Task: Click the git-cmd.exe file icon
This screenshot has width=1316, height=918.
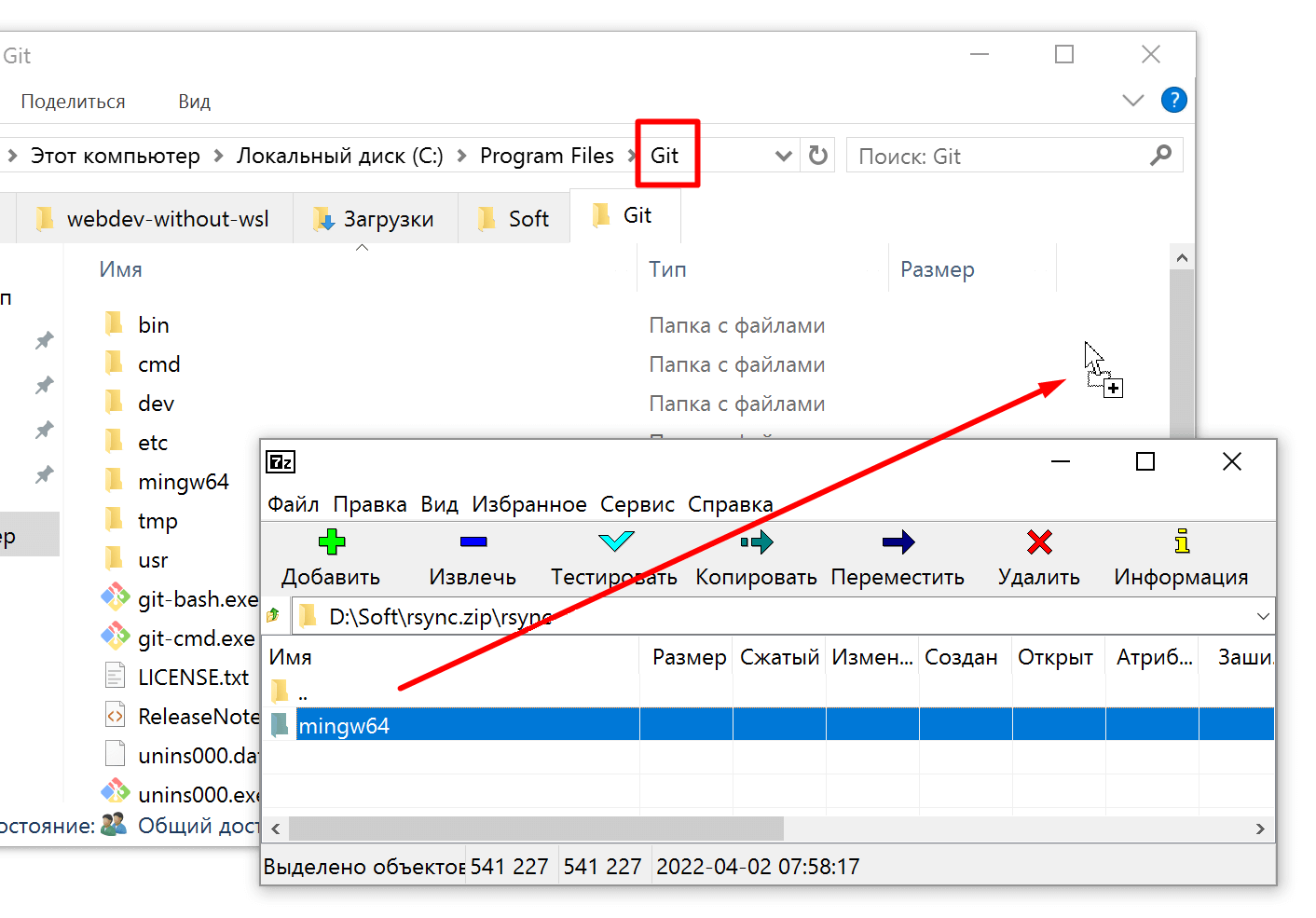Action: (115, 637)
